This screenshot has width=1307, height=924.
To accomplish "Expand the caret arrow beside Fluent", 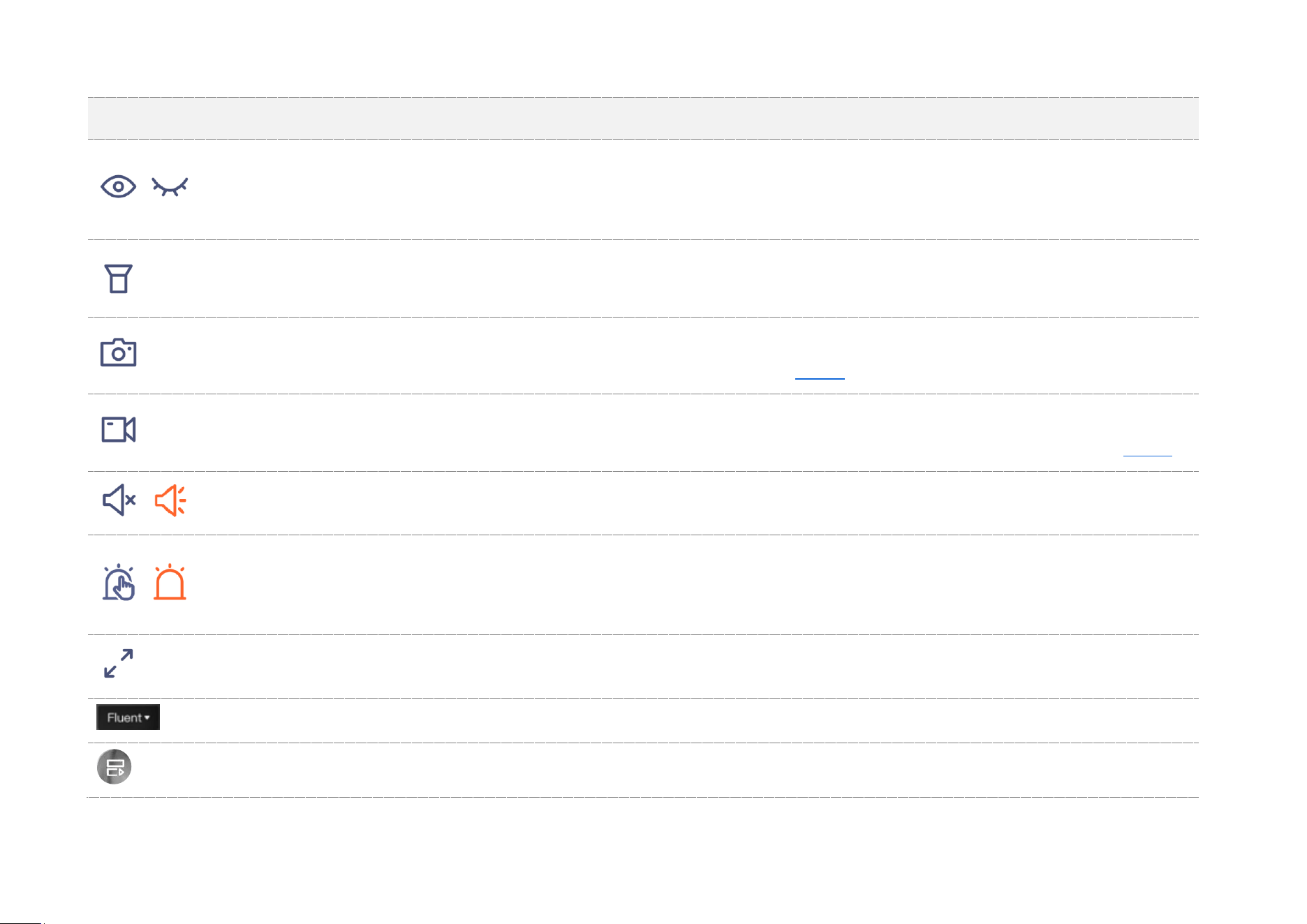I will (147, 717).
